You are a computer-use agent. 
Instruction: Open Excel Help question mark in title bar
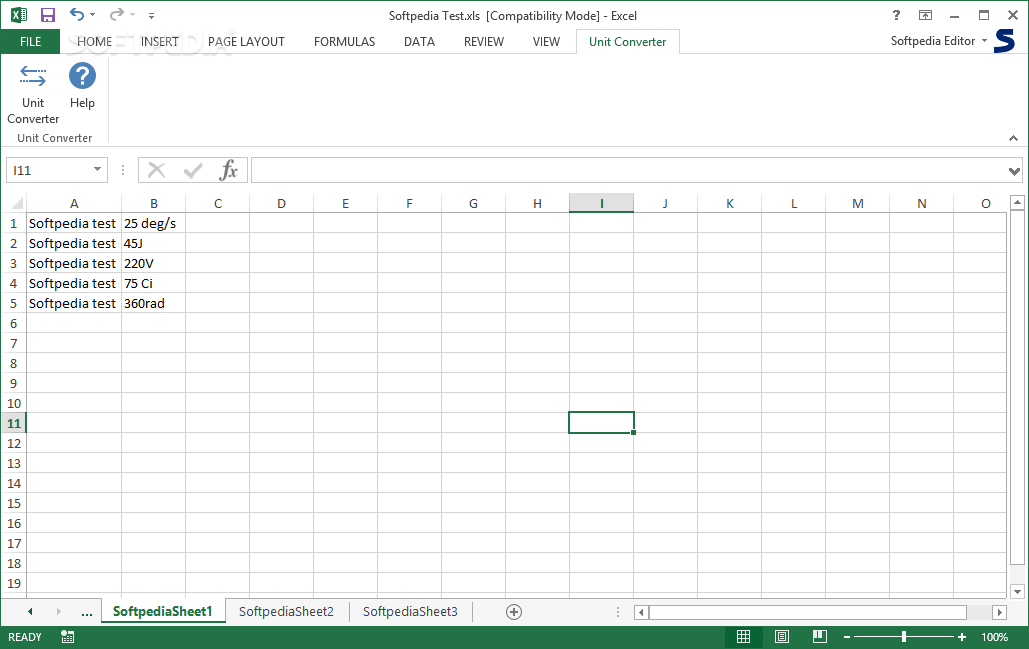[x=896, y=15]
